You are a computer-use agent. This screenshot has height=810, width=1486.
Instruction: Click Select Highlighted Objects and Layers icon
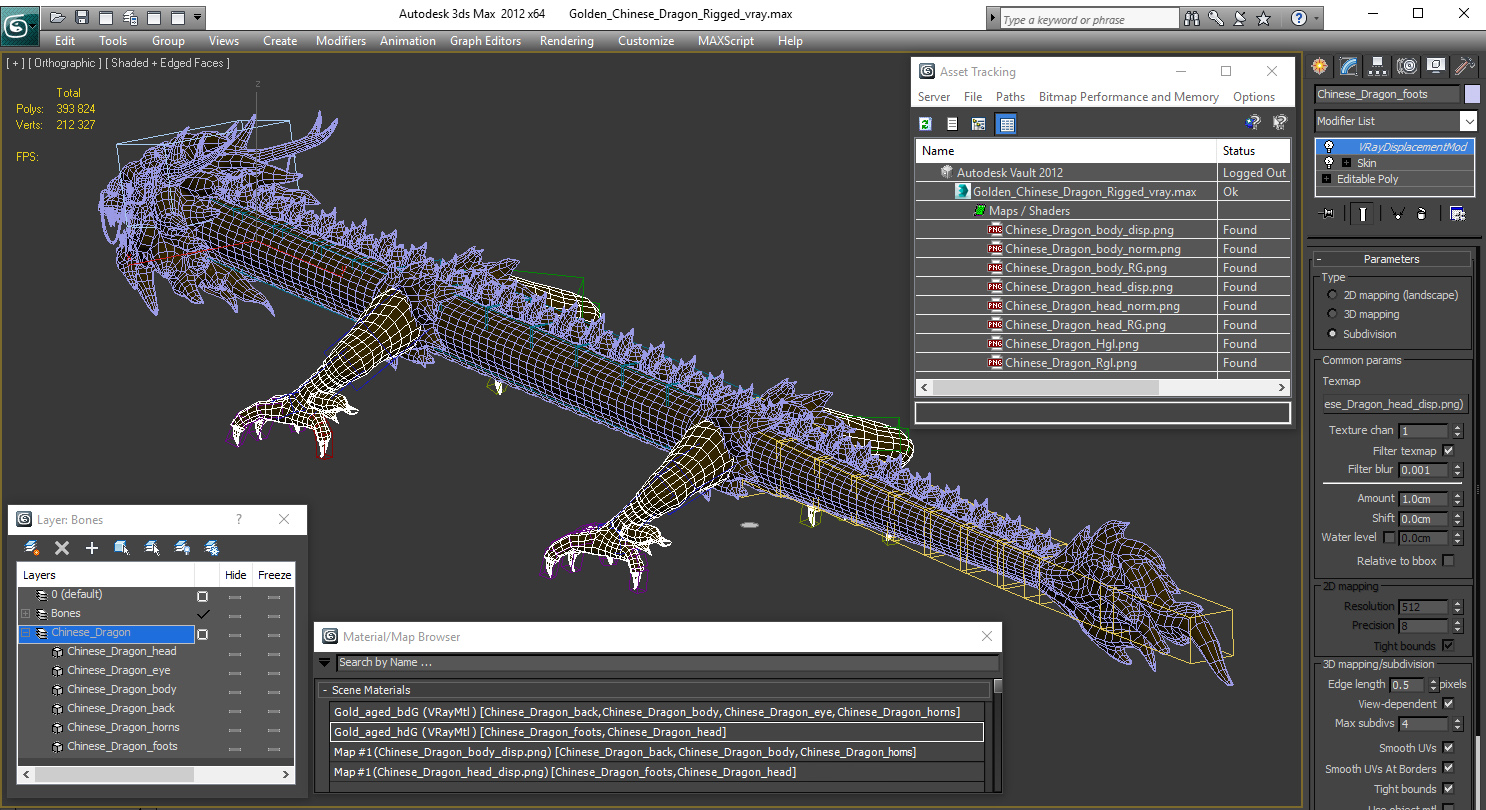point(122,548)
